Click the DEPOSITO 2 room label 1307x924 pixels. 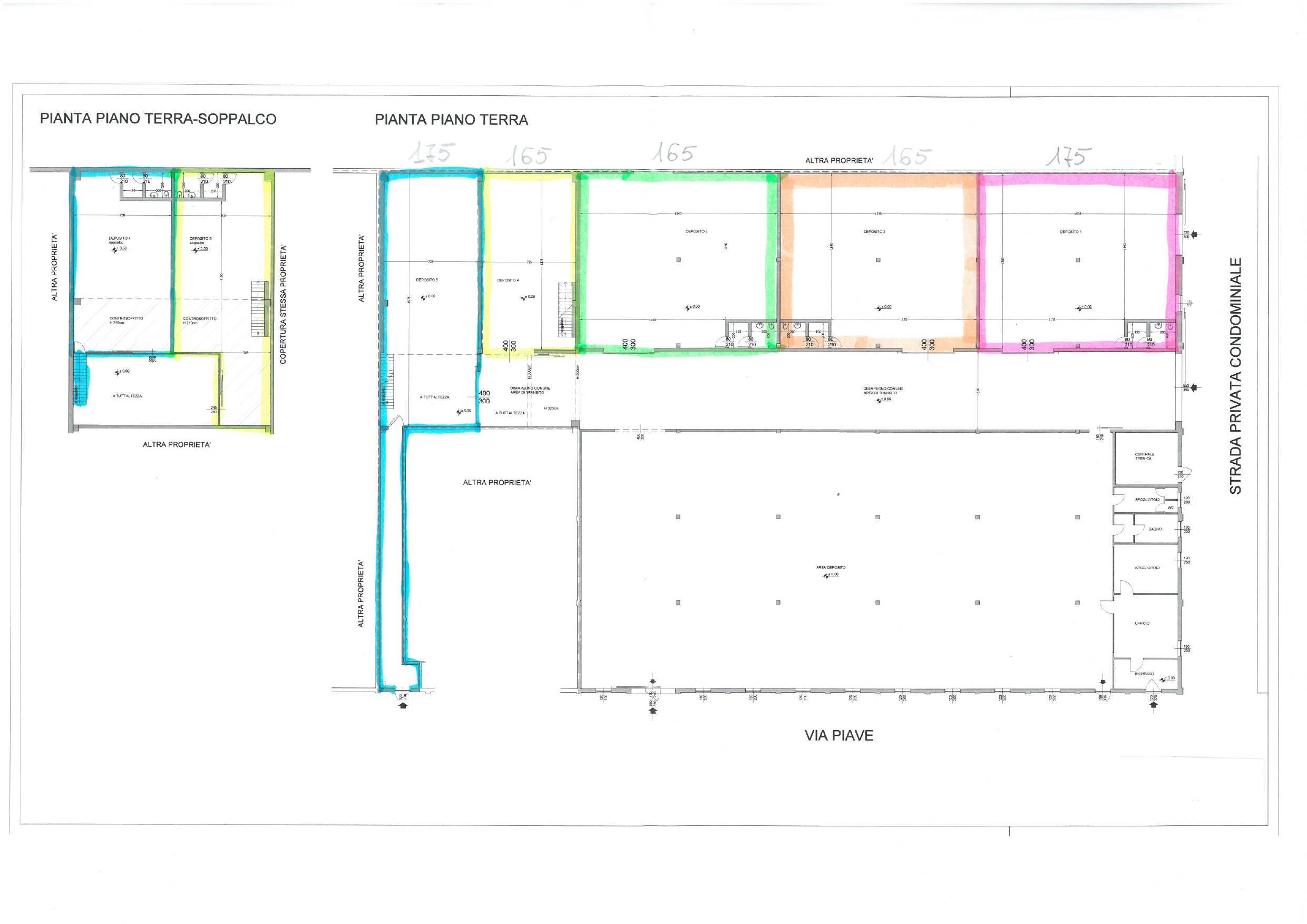874,232
